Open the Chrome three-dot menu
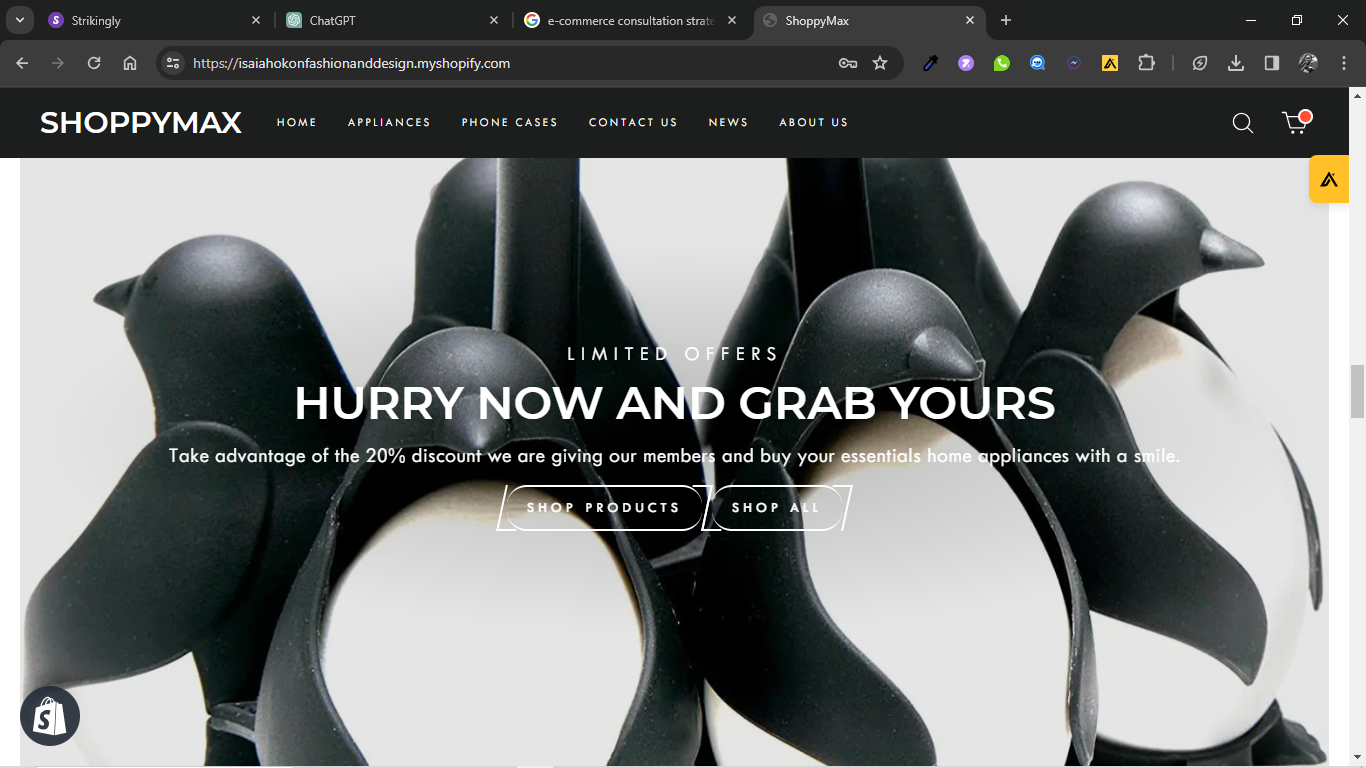Image resolution: width=1366 pixels, height=768 pixels. click(1343, 63)
